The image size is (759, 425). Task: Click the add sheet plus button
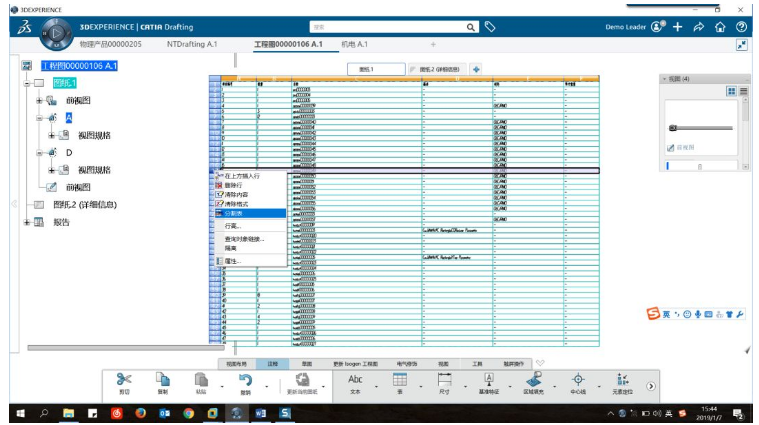tap(476, 70)
